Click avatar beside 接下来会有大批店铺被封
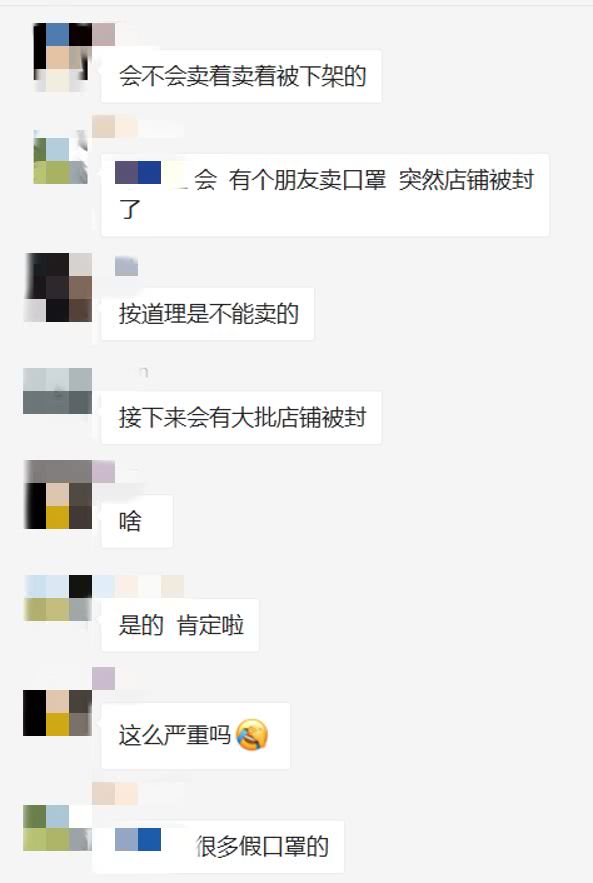The height and width of the screenshot is (883, 593). pos(57,391)
